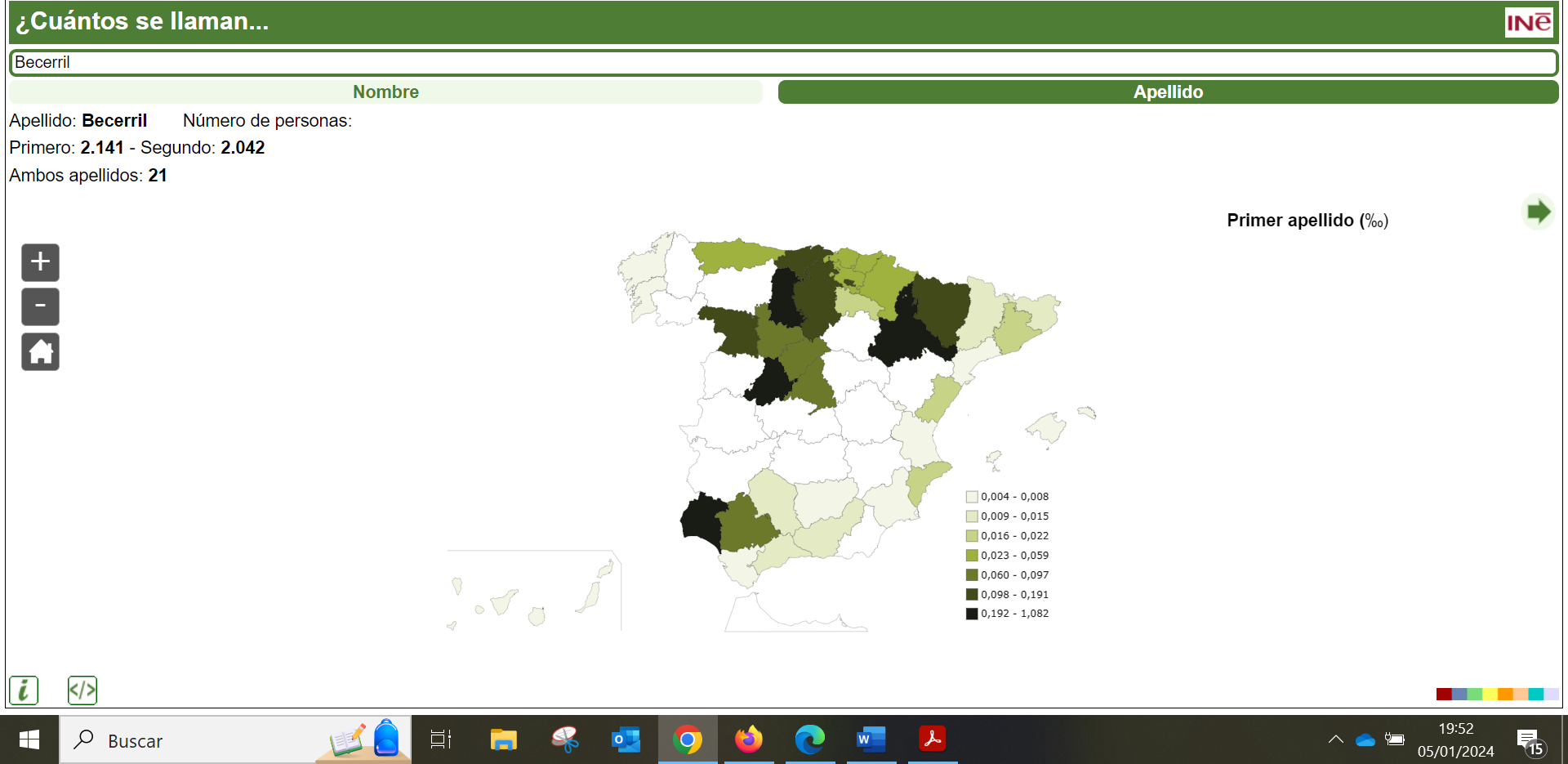Open the Windows Start menu
The height and width of the screenshot is (764, 1568).
[x=29, y=740]
